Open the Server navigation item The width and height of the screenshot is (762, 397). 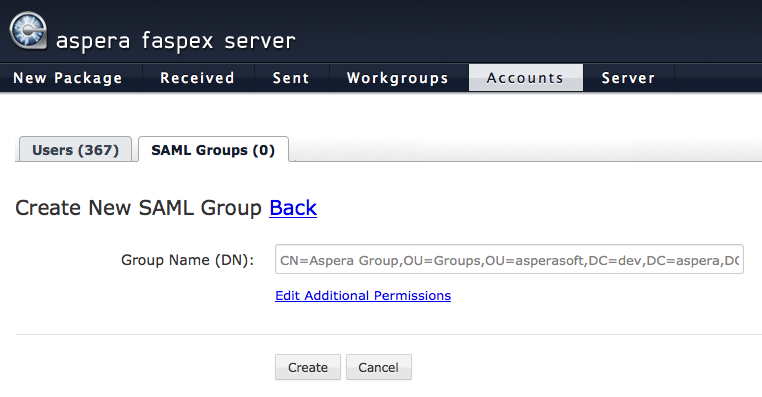[628, 78]
